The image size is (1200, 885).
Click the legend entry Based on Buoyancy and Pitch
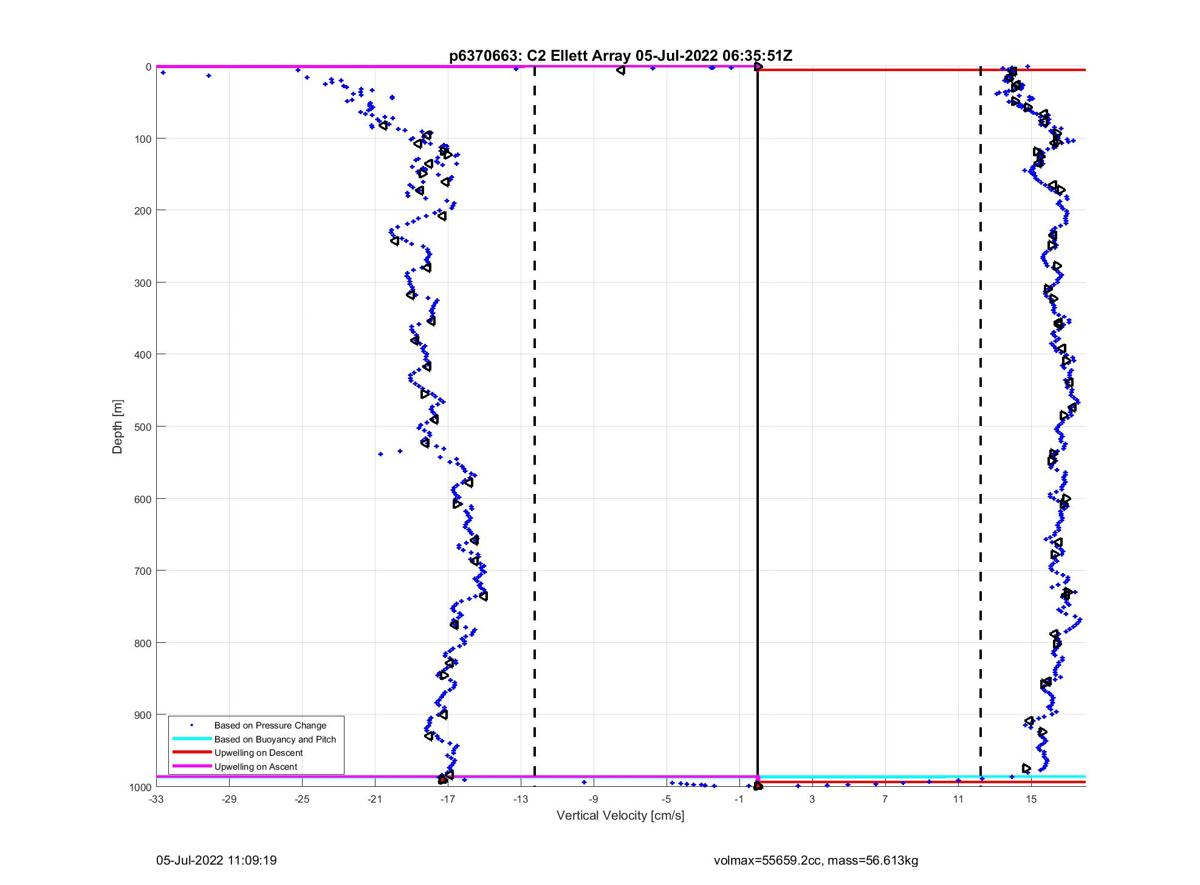275,739
